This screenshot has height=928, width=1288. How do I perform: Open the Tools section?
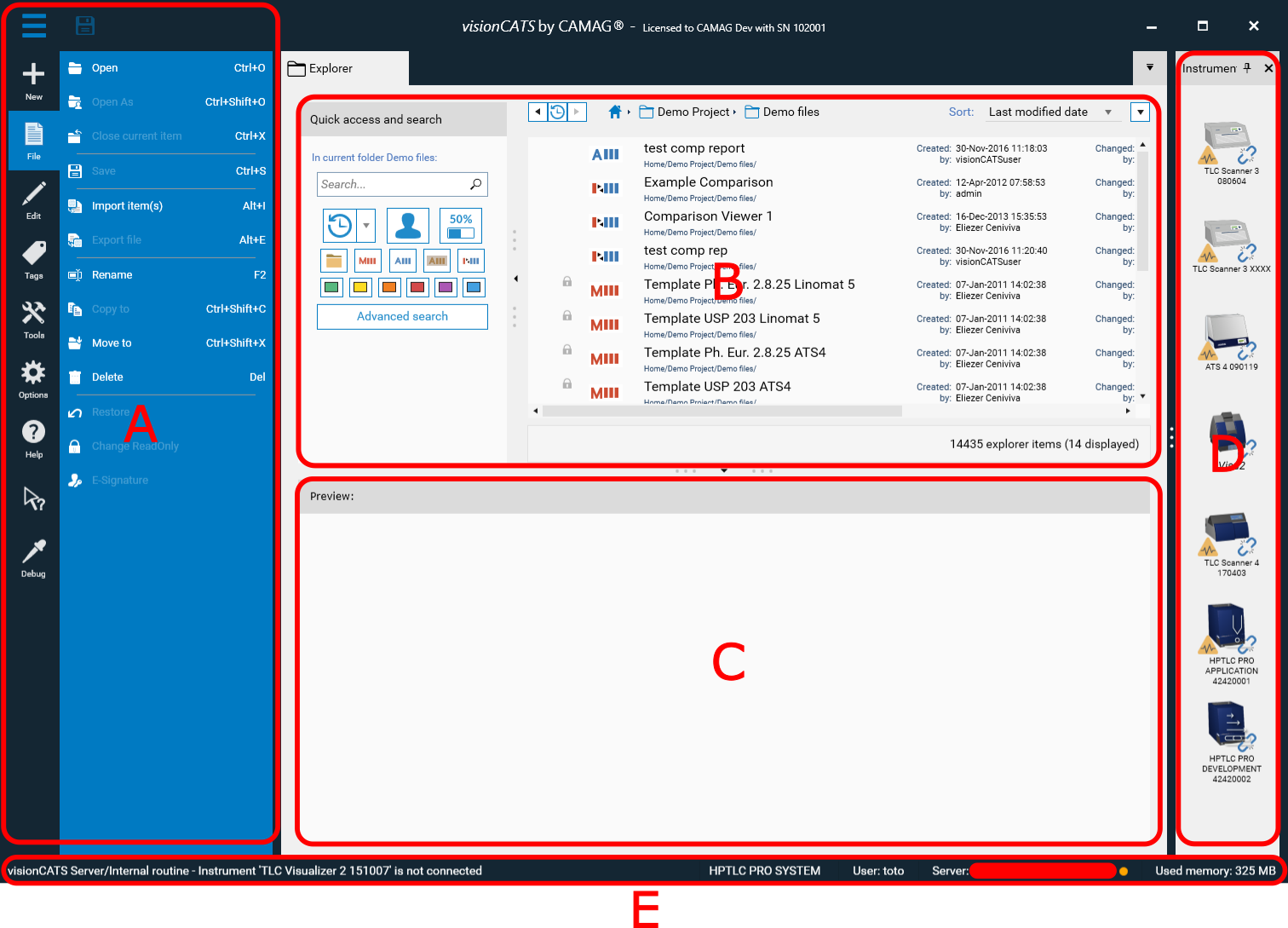[x=33, y=320]
